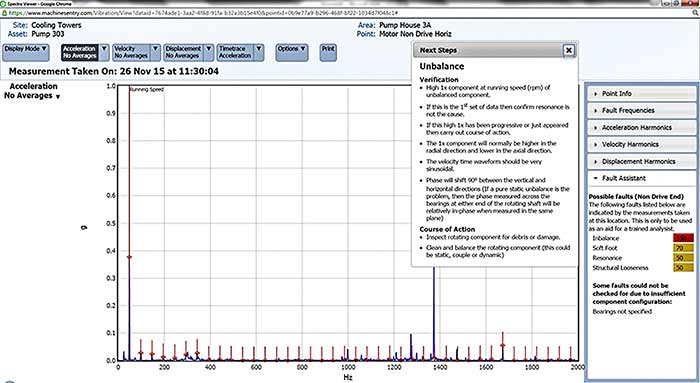Open the arrow beside the Acceleration toolbar button
700x383 pixels.
(x=104, y=52)
